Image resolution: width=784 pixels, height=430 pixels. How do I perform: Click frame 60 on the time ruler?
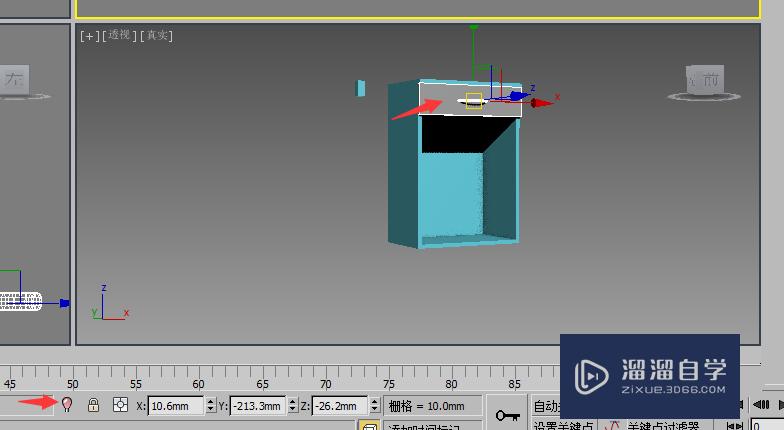[x=198, y=384]
